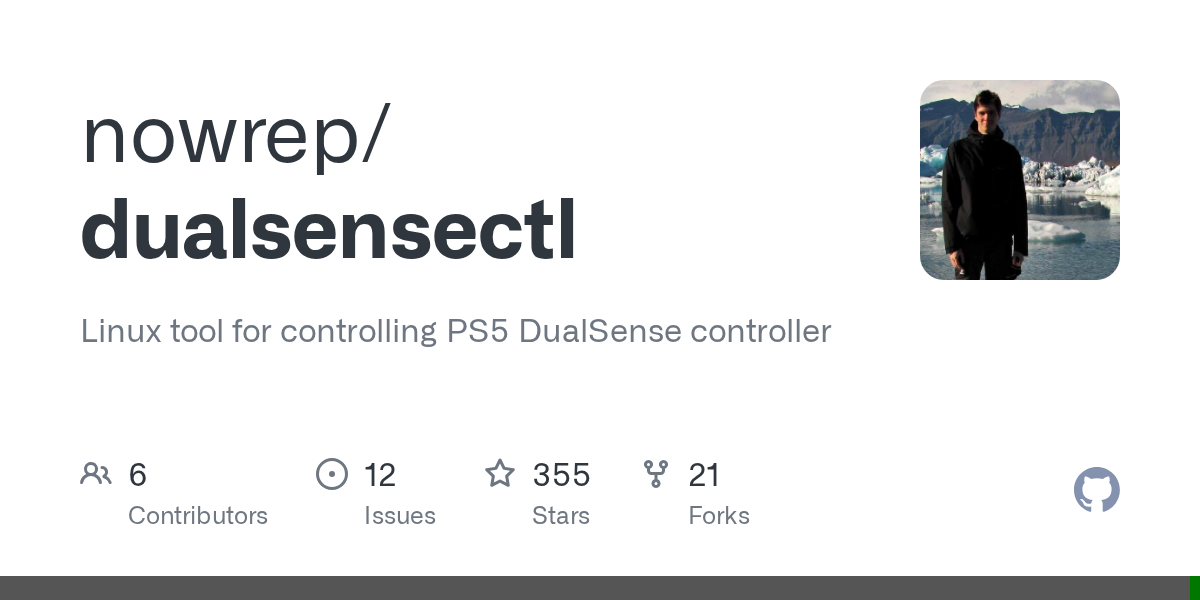
Task: Click the GitHub Octocat logo
Action: pyautogui.click(x=1096, y=490)
